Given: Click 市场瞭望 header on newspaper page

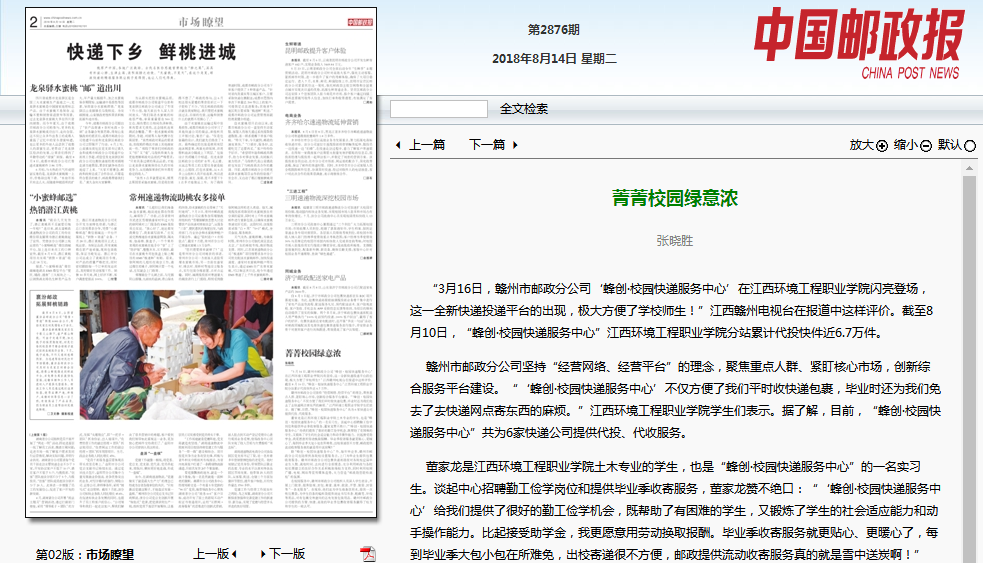Looking at the screenshot, I should [x=201, y=22].
